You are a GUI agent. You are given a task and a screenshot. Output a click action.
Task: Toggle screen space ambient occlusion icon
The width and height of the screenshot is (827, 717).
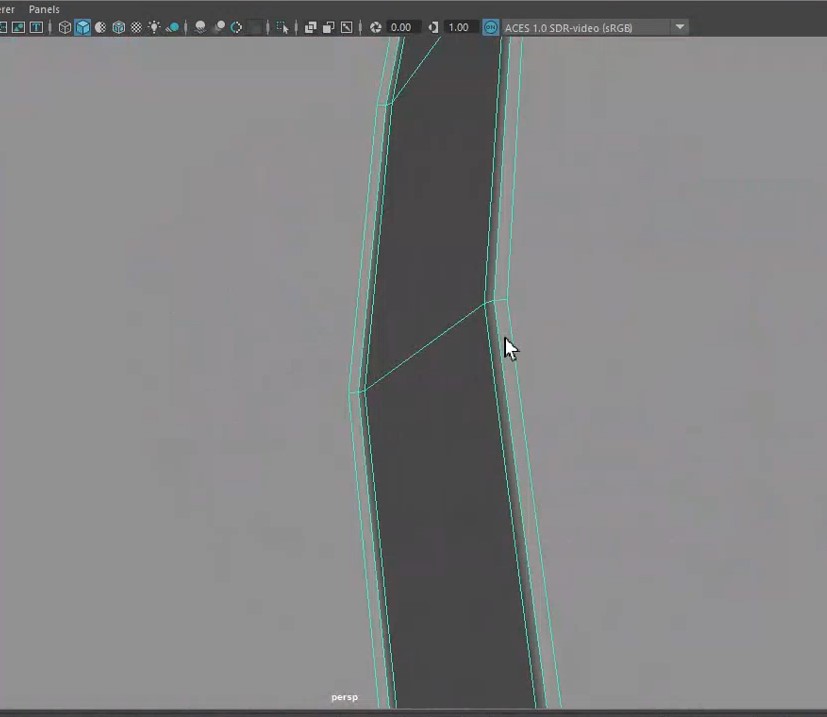[200, 27]
